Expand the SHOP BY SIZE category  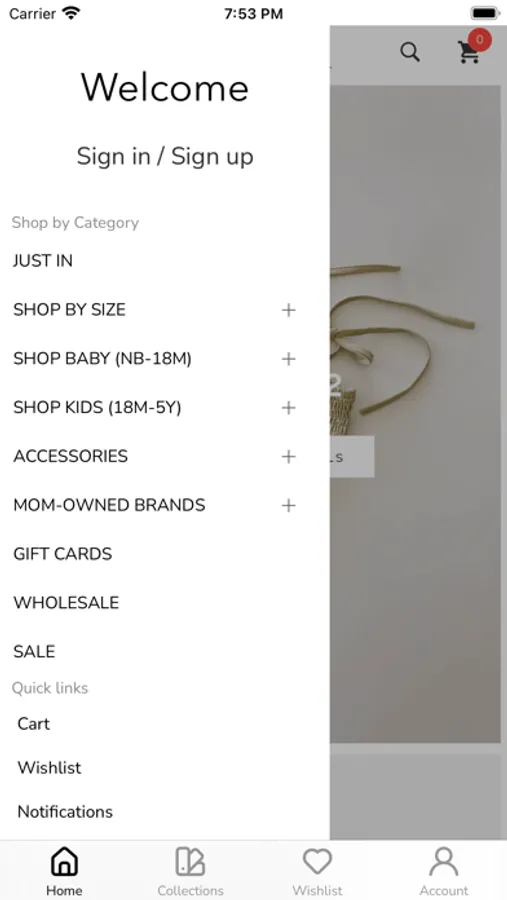pyautogui.click(x=288, y=310)
